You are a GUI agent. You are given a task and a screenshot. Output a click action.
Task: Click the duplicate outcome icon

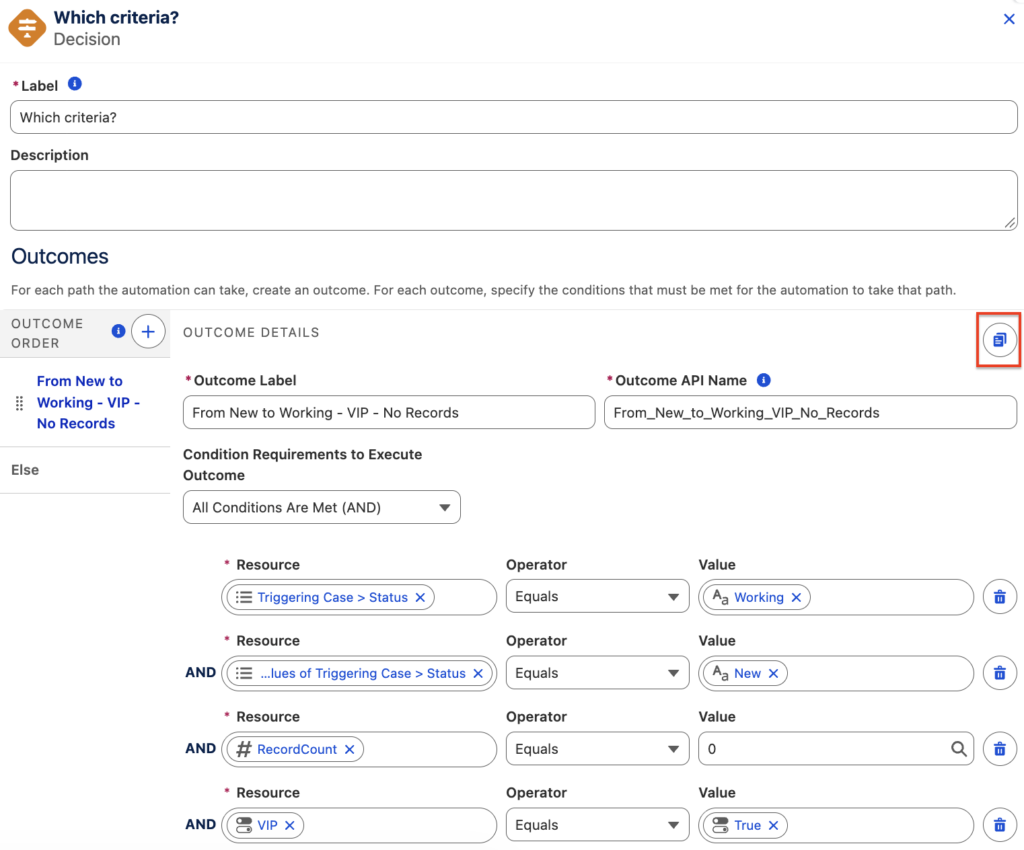(x=999, y=339)
